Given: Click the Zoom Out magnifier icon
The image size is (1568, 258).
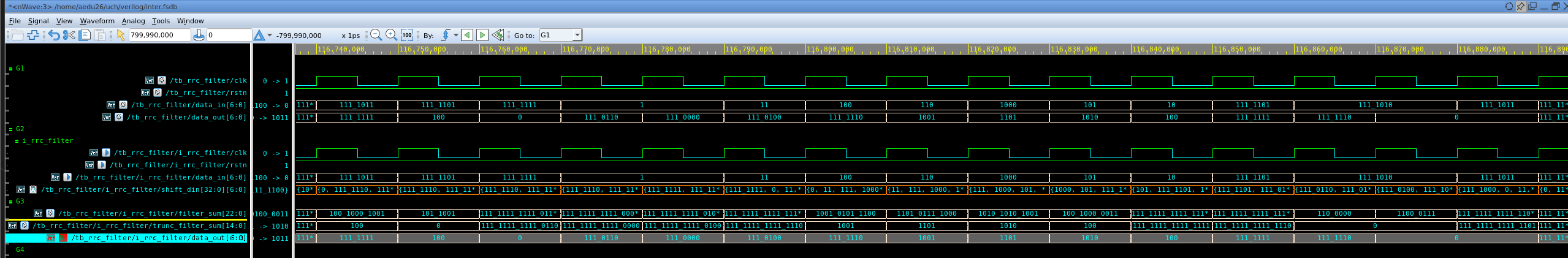Looking at the screenshot, I should pos(376,35).
